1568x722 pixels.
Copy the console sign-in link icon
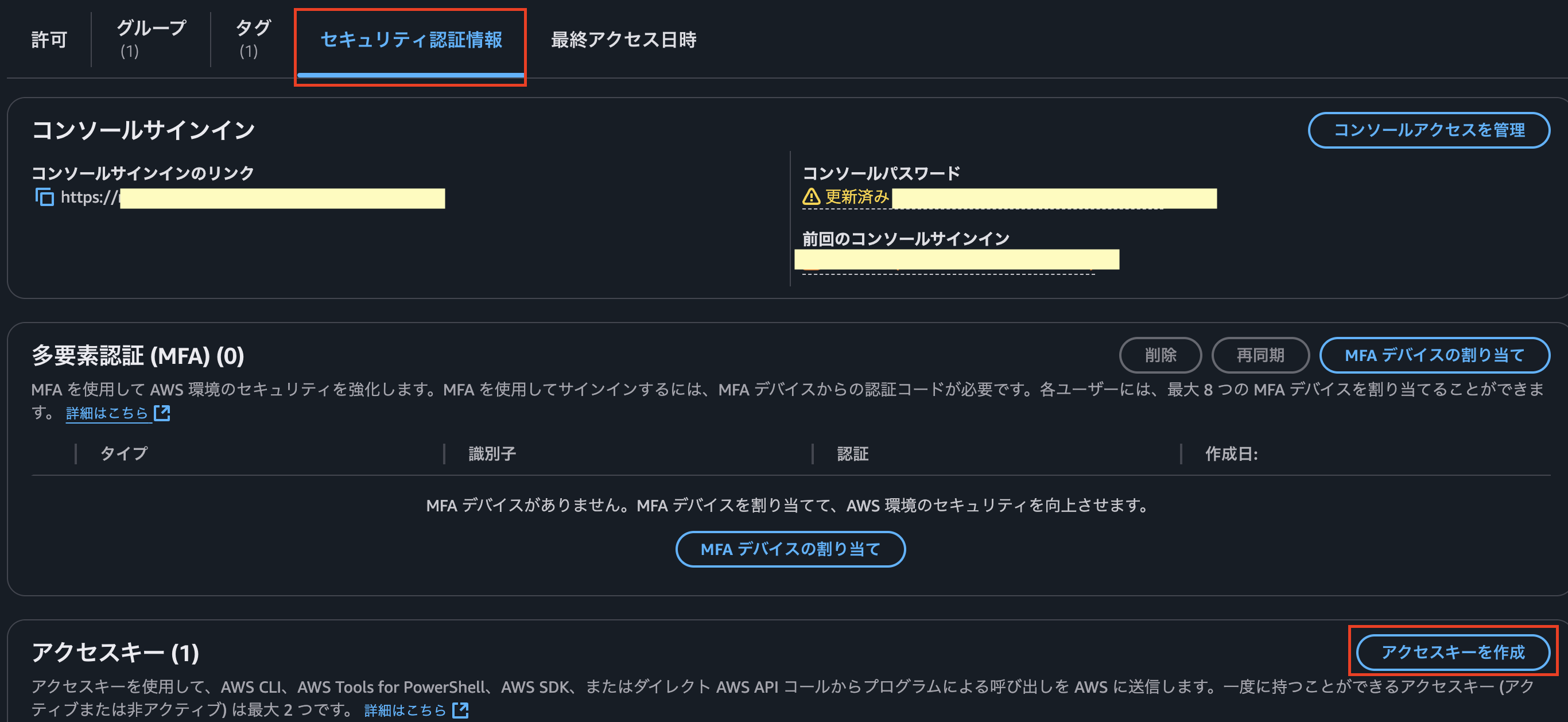pos(44,197)
